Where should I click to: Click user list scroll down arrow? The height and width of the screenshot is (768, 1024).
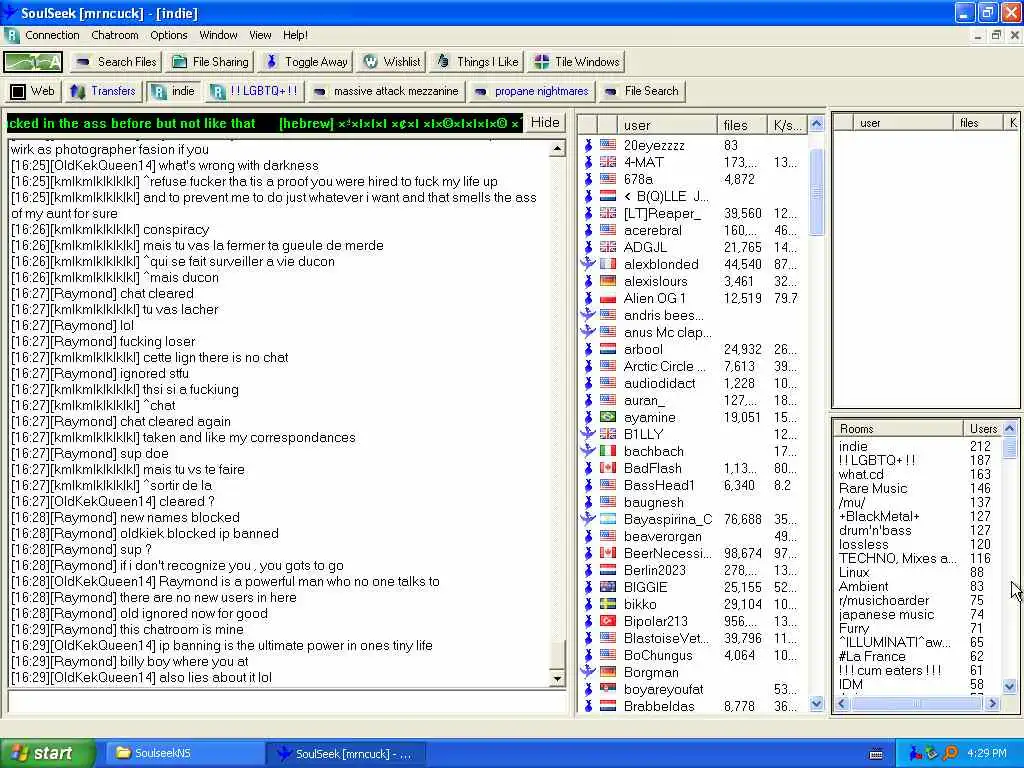click(816, 703)
